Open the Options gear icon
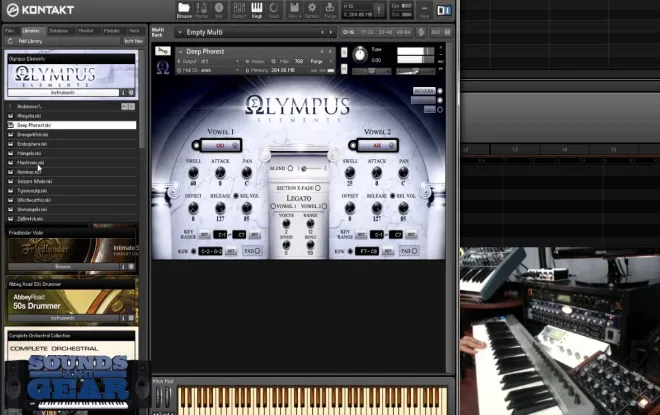The width and height of the screenshot is (660, 415). [312, 10]
